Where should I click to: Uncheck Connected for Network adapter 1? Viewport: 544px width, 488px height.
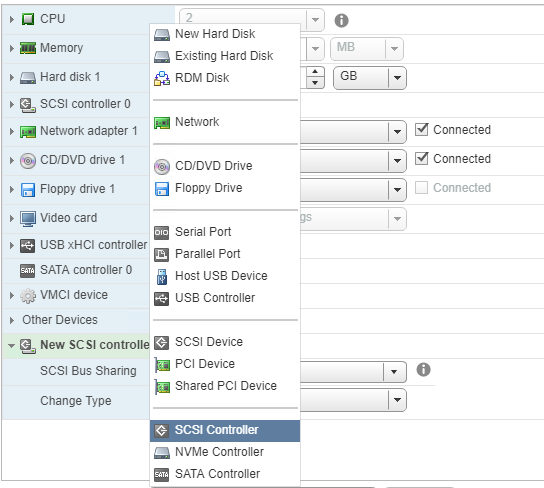[x=422, y=130]
